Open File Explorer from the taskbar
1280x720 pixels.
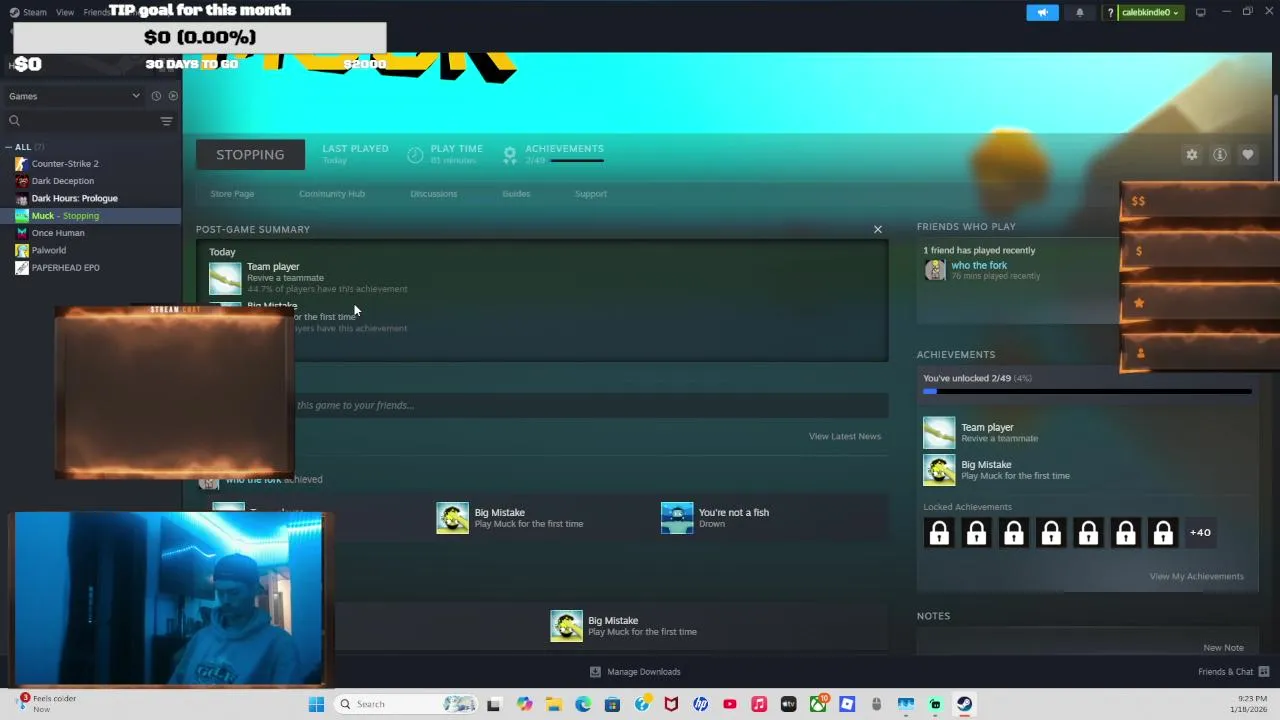point(554,704)
